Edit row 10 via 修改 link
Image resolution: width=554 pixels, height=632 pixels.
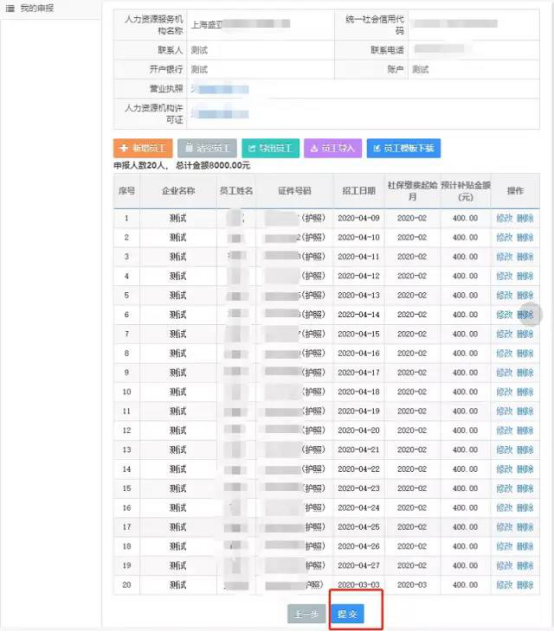click(504, 392)
